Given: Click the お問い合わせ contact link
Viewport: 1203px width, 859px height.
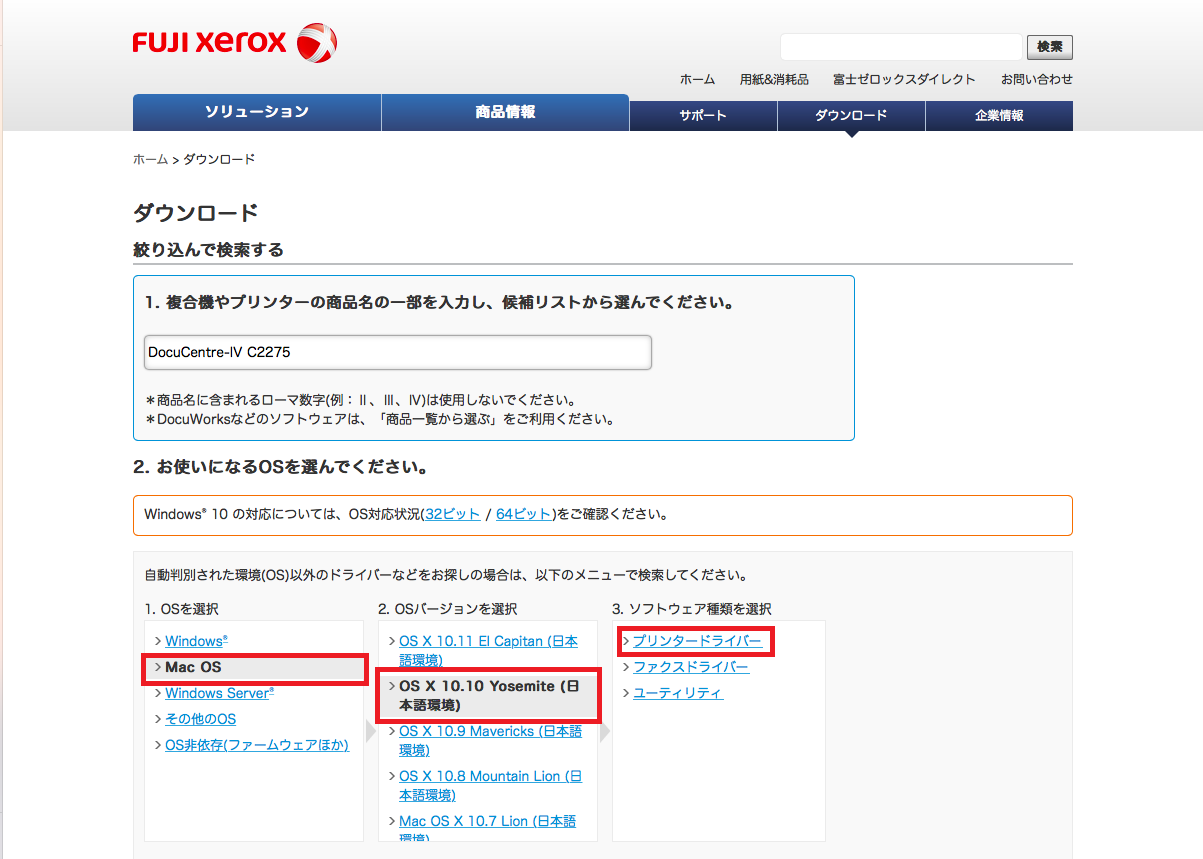Looking at the screenshot, I should [x=1036, y=79].
